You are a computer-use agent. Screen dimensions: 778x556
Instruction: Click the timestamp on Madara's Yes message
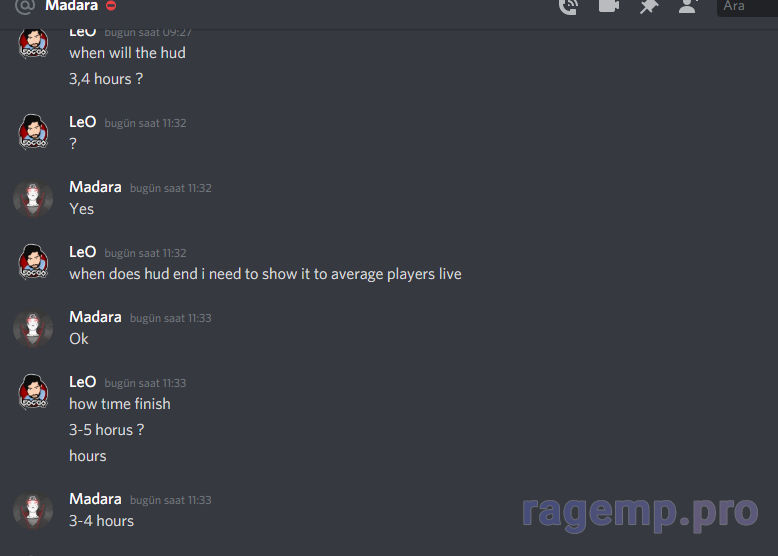[x=171, y=188]
